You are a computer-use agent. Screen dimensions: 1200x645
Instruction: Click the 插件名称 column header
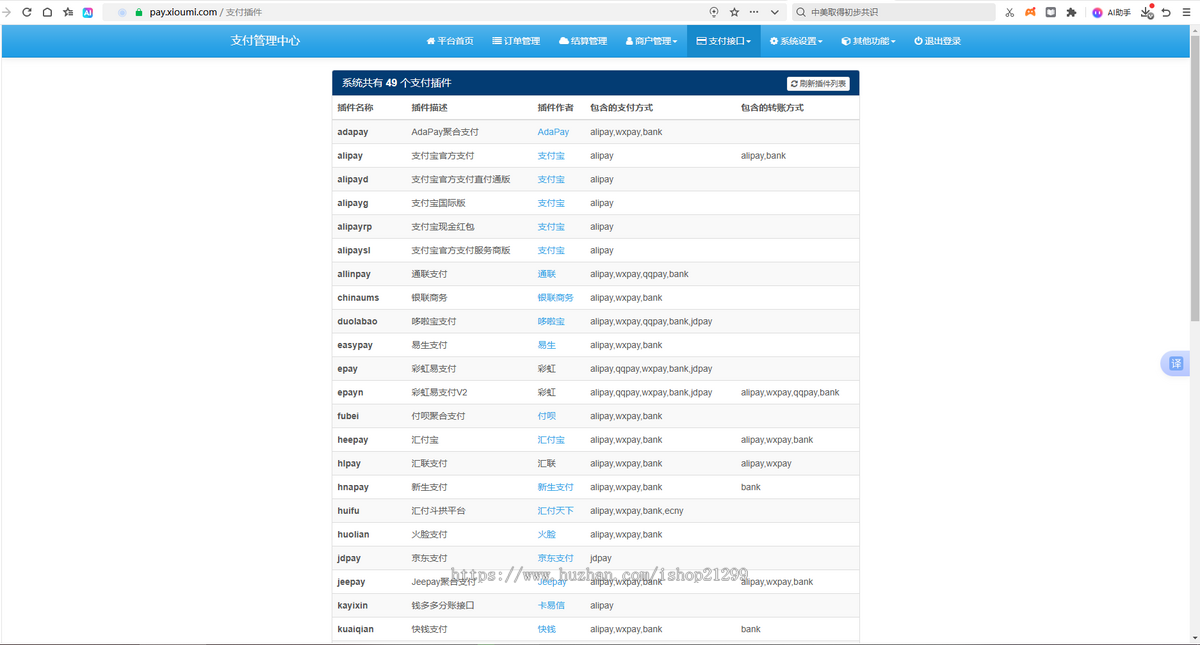tap(355, 108)
